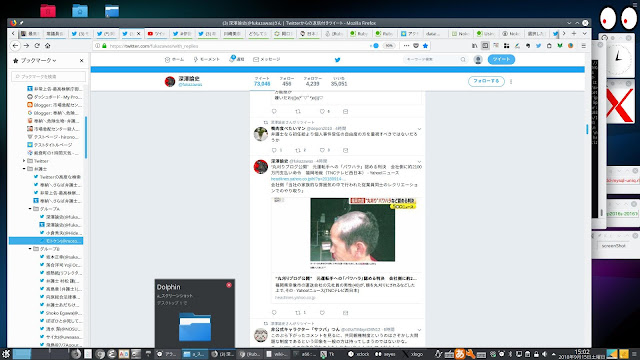This screenshot has height=360, width=640.
Task: Open the ブックマーク sidebar switcher dropdown
Action: pos(38,60)
